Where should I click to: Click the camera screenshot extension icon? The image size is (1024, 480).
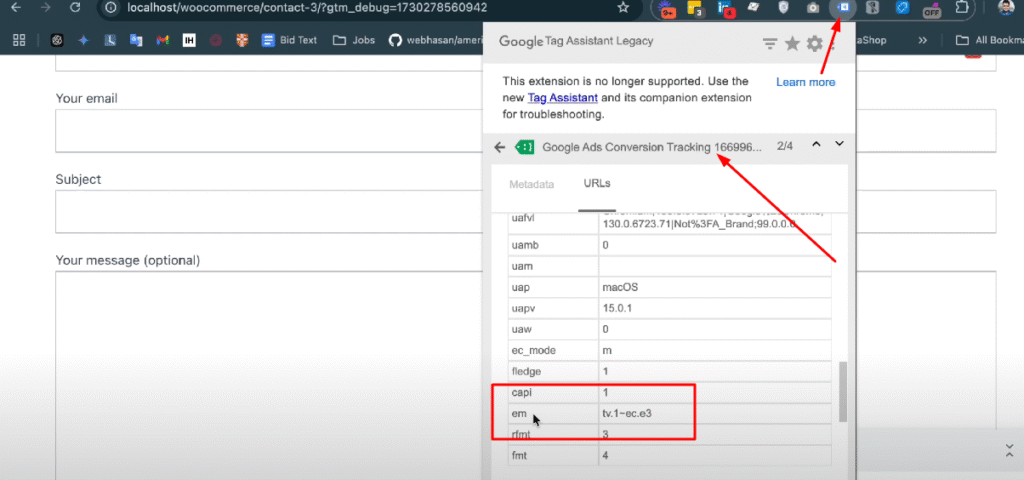click(x=813, y=8)
